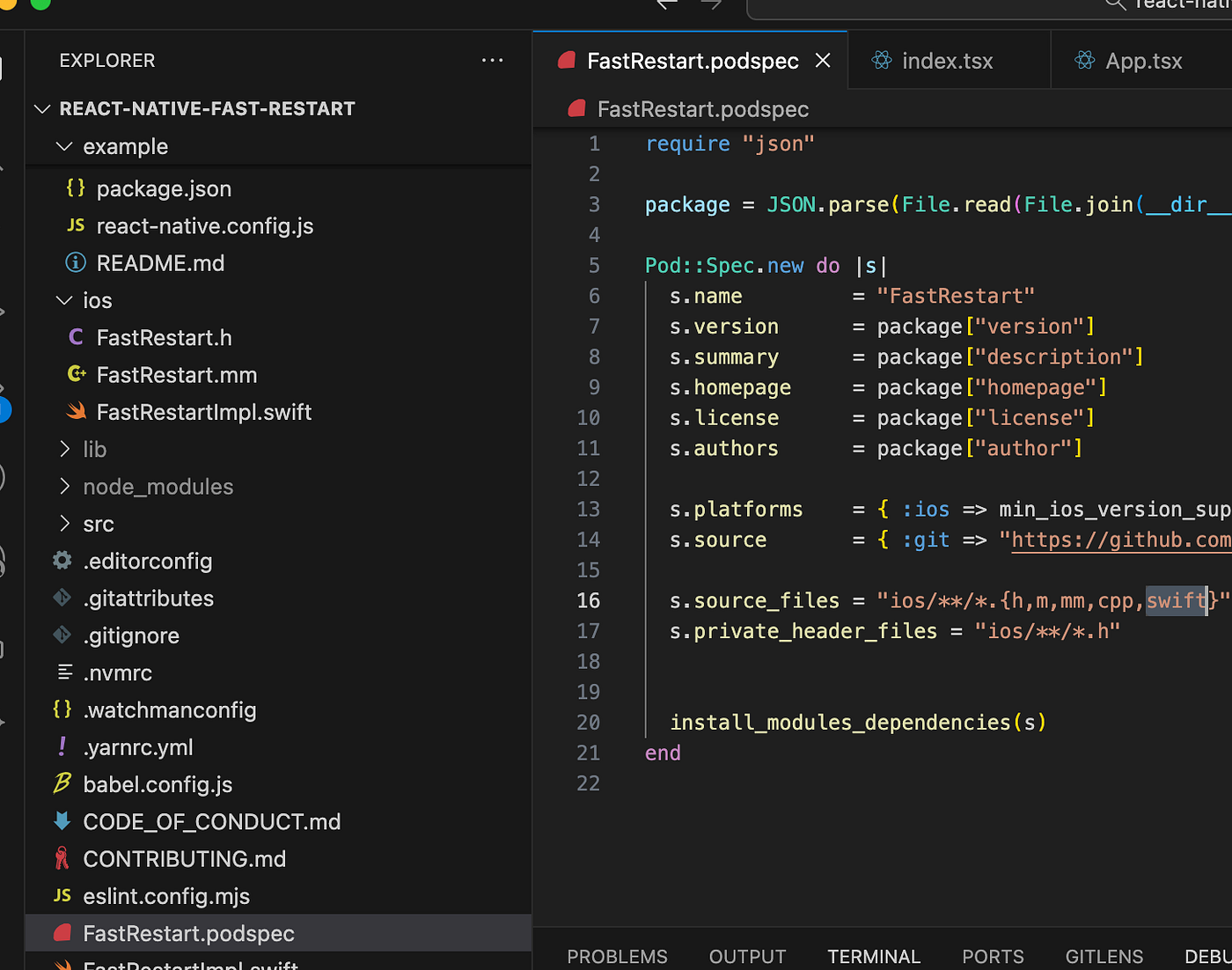Click the arrow icon beside CODE_OF_CONDUCT.md
Viewport: 1232px width, 970px height.
62,820
